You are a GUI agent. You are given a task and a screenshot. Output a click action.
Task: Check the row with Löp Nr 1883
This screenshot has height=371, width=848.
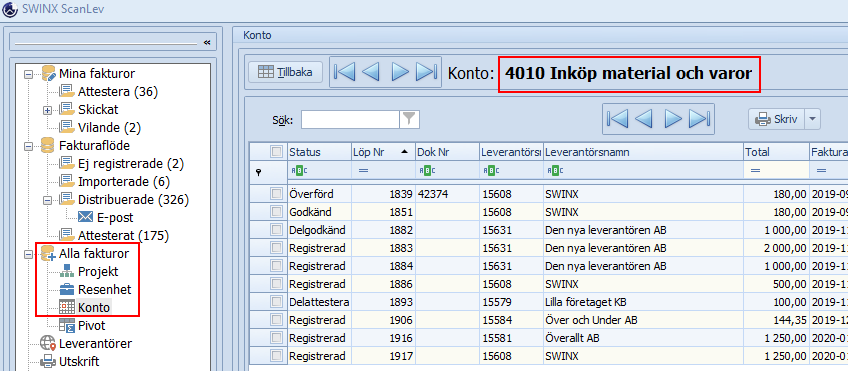point(276,248)
